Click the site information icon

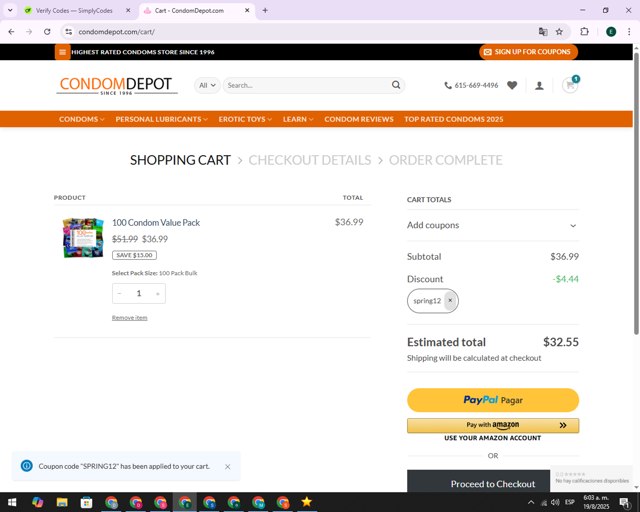pyautogui.click(x=69, y=31)
